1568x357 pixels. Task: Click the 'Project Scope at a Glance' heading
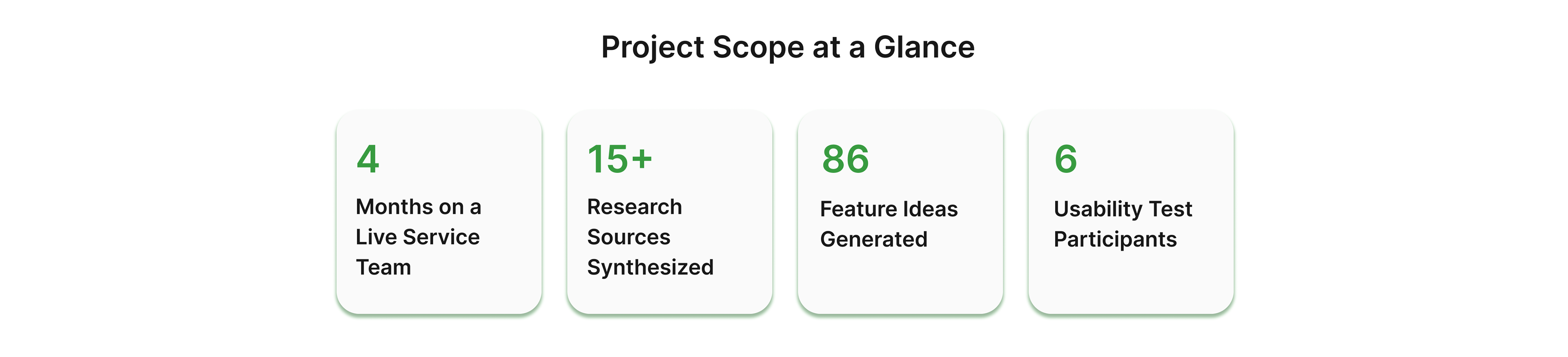[788, 47]
